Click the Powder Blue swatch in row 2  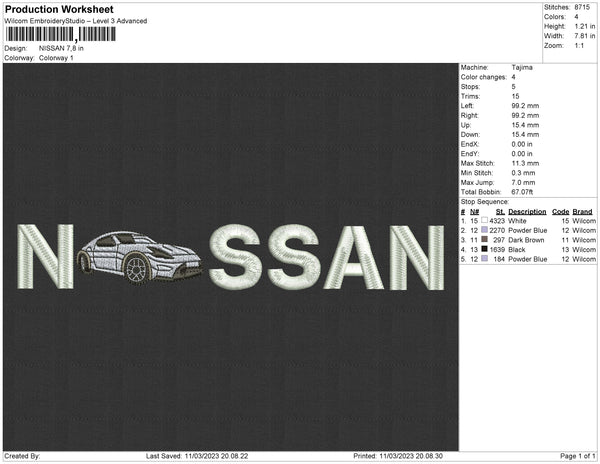[484, 230]
